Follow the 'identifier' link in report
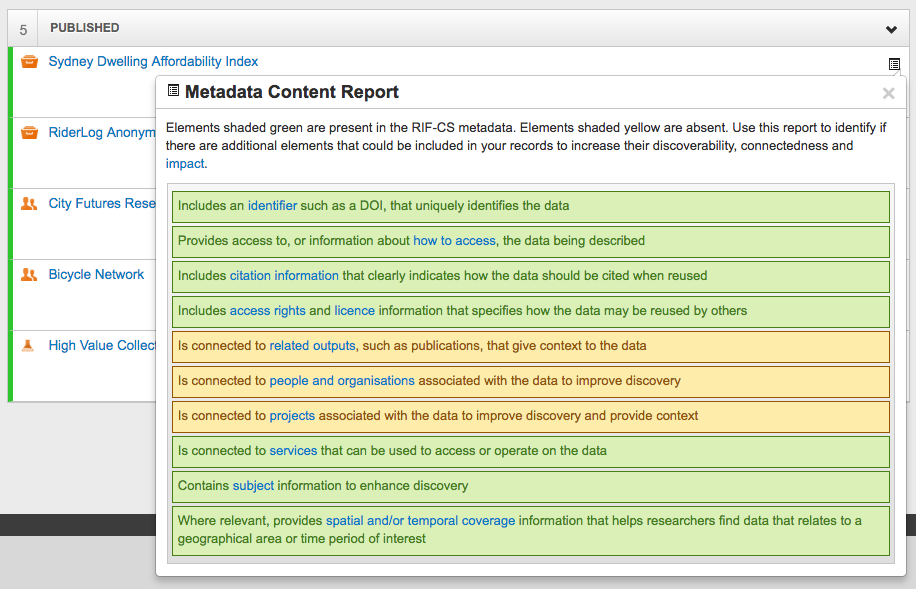 coord(272,206)
